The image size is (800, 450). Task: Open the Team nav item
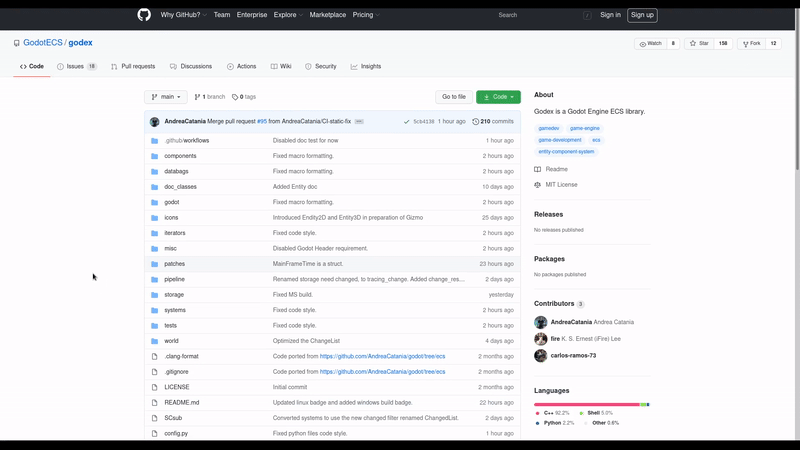click(x=222, y=15)
